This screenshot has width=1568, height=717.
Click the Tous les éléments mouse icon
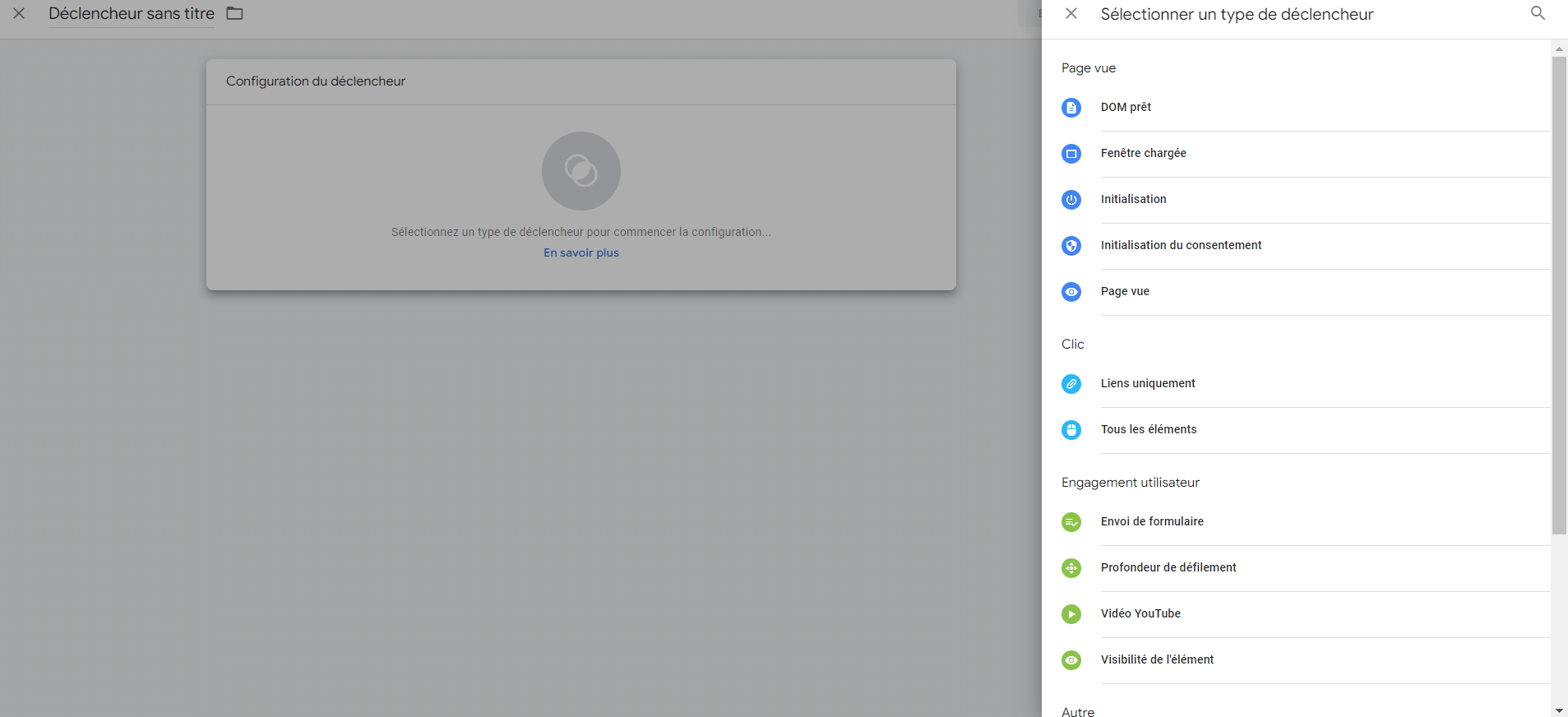click(x=1071, y=430)
